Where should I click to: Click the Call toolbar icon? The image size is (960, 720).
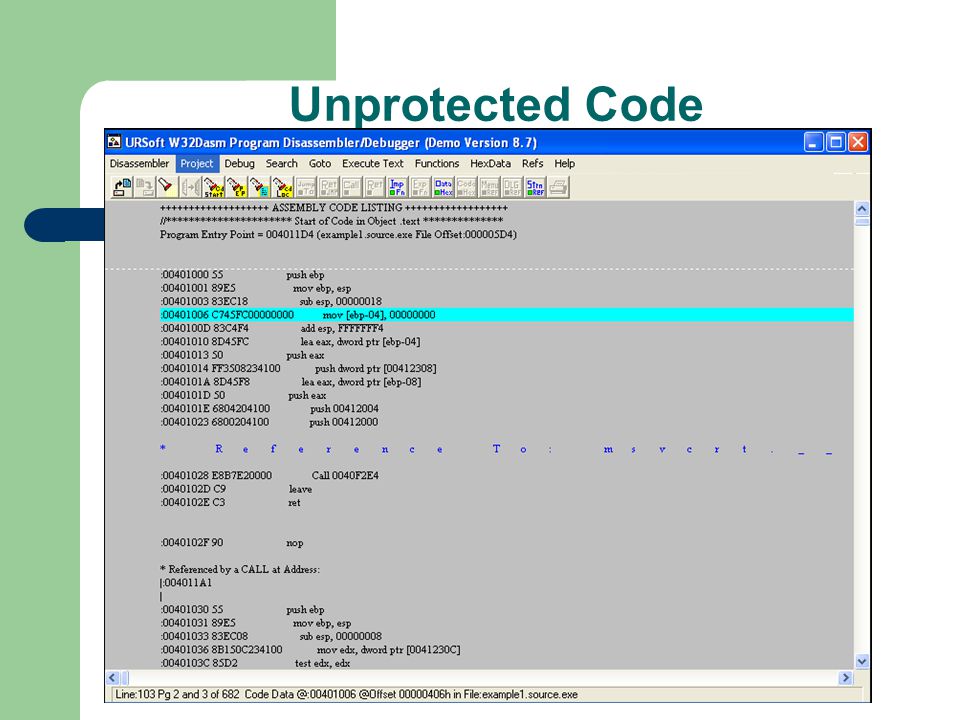351,187
